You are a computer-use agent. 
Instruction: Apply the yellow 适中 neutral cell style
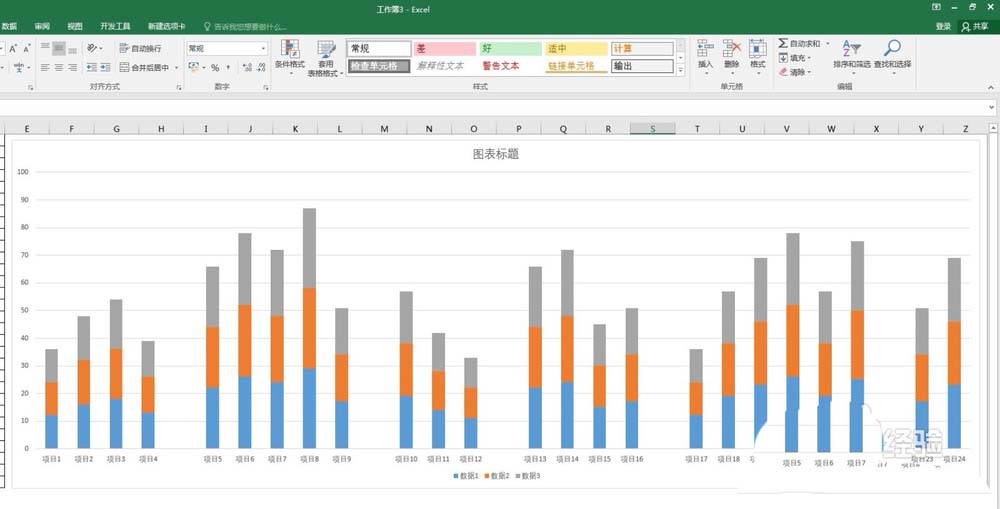coord(576,48)
